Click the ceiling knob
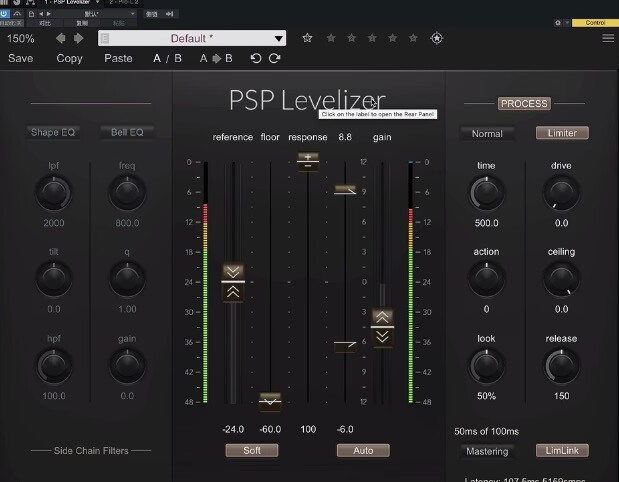This screenshot has height=482, width=619. pos(561,279)
